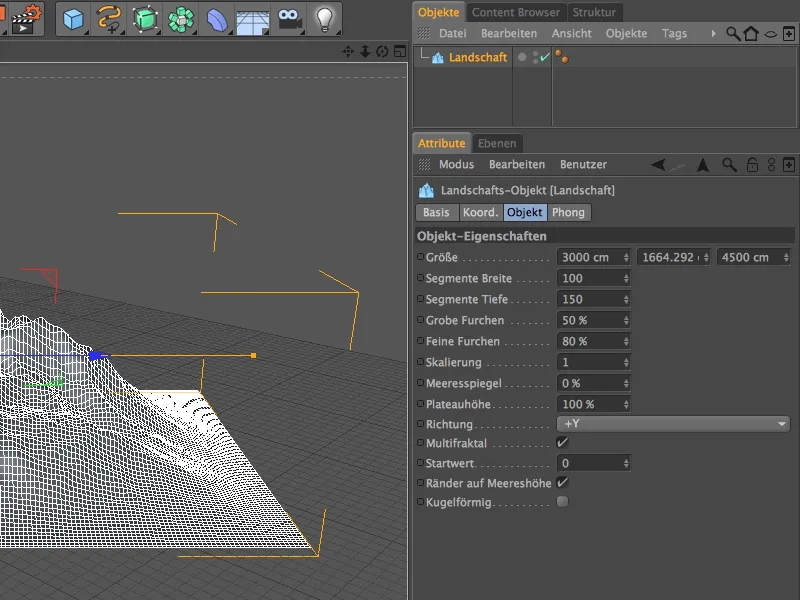This screenshot has height=600, width=800.
Task: Click the Startwert stepper arrows
Action: pyautogui.click(x=626, y=463)
